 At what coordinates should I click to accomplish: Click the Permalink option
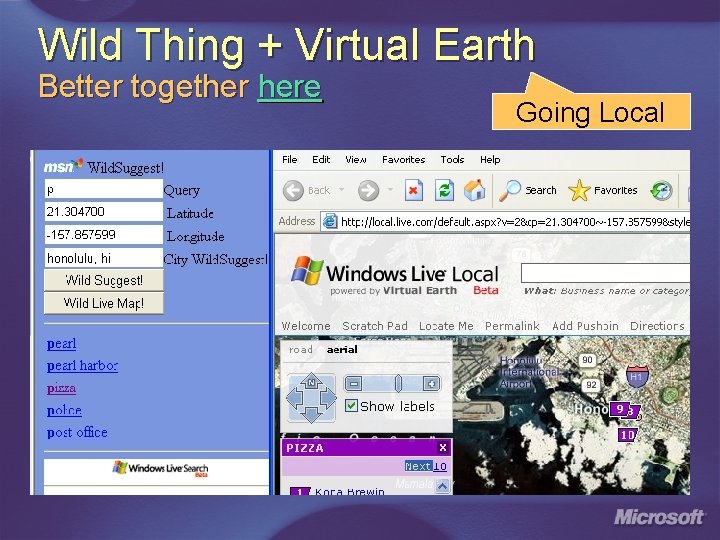click(512, 326)
